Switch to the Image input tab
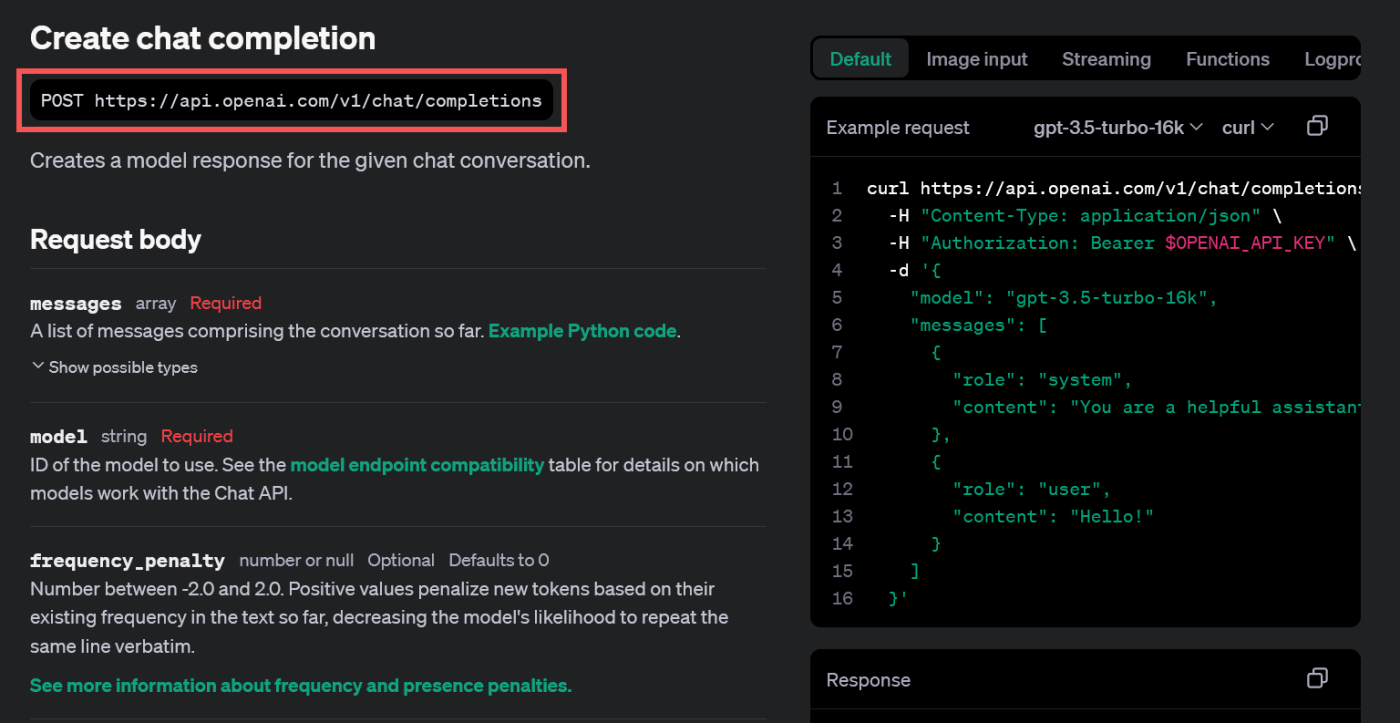Screen dimensions: 1400x723 coord(976,59)
